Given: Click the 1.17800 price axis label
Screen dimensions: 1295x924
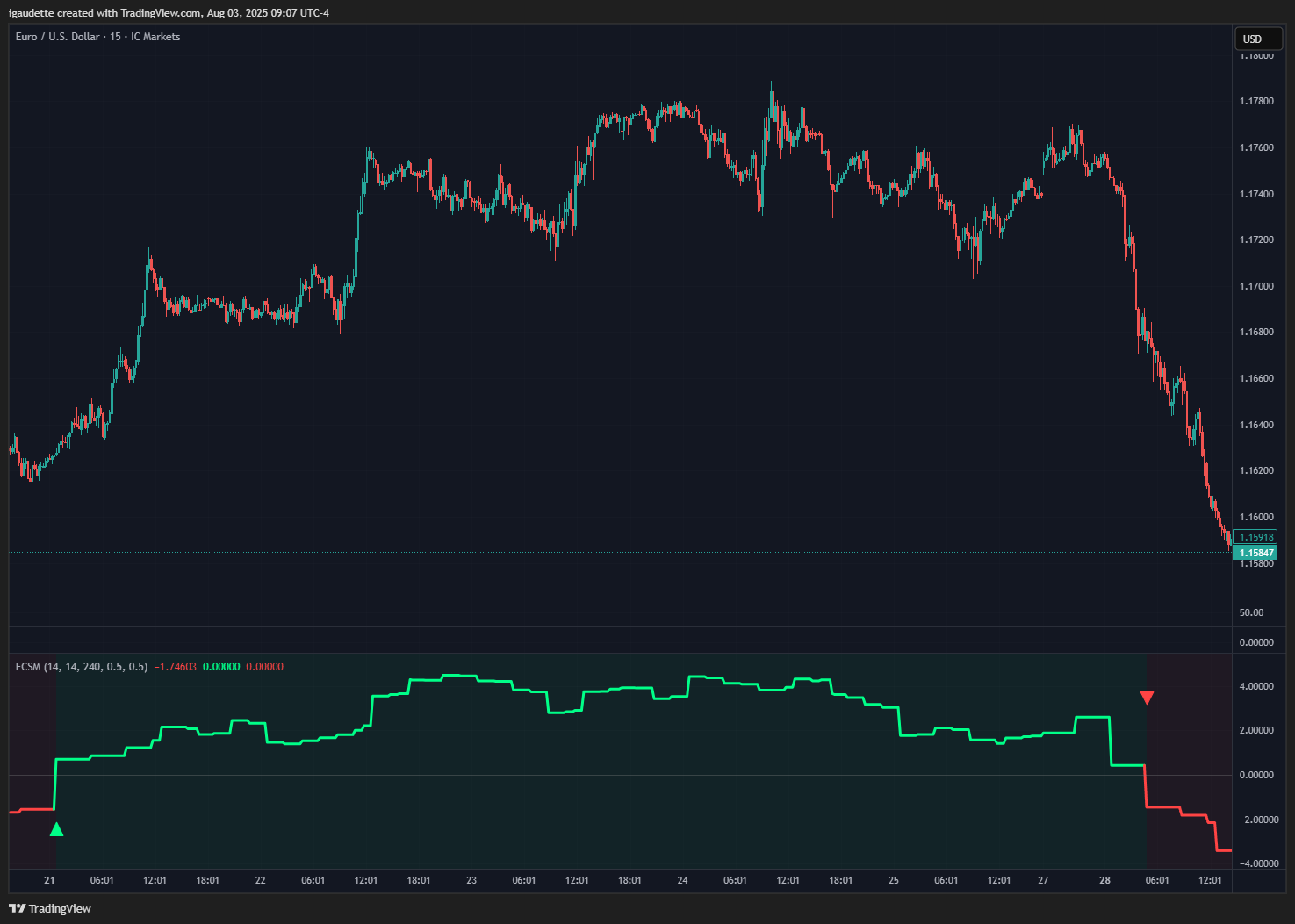Looking at the screenshot, I should click(x=1256, y=102).
